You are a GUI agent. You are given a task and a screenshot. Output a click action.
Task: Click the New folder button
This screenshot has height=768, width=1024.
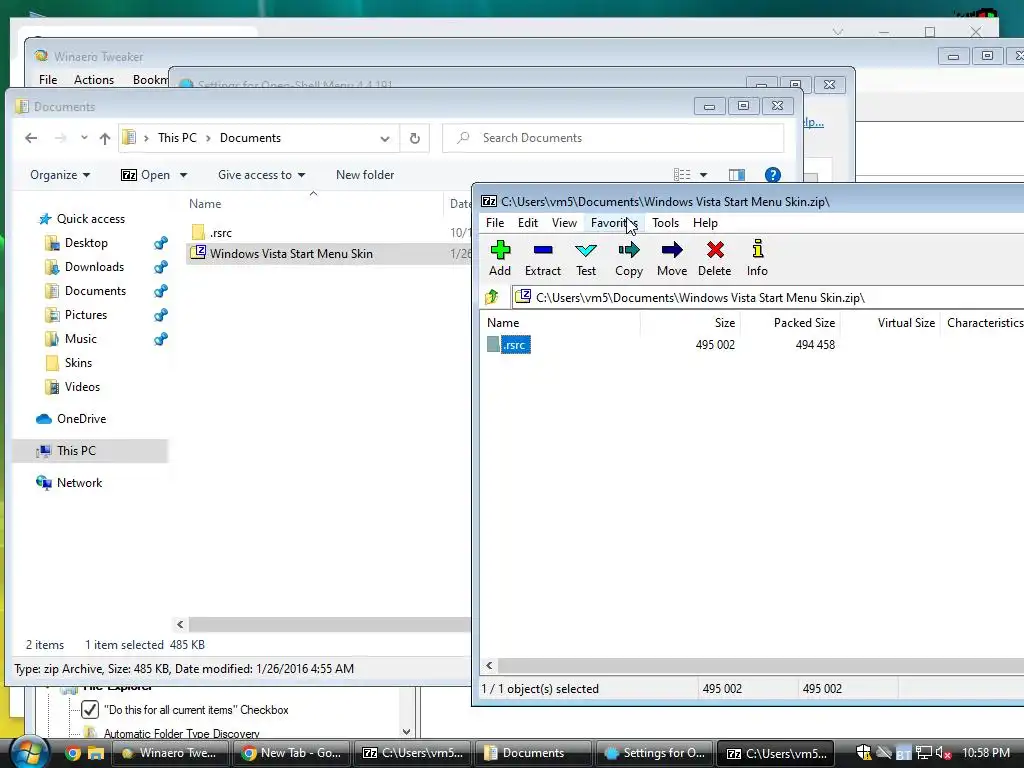(365, 175)
